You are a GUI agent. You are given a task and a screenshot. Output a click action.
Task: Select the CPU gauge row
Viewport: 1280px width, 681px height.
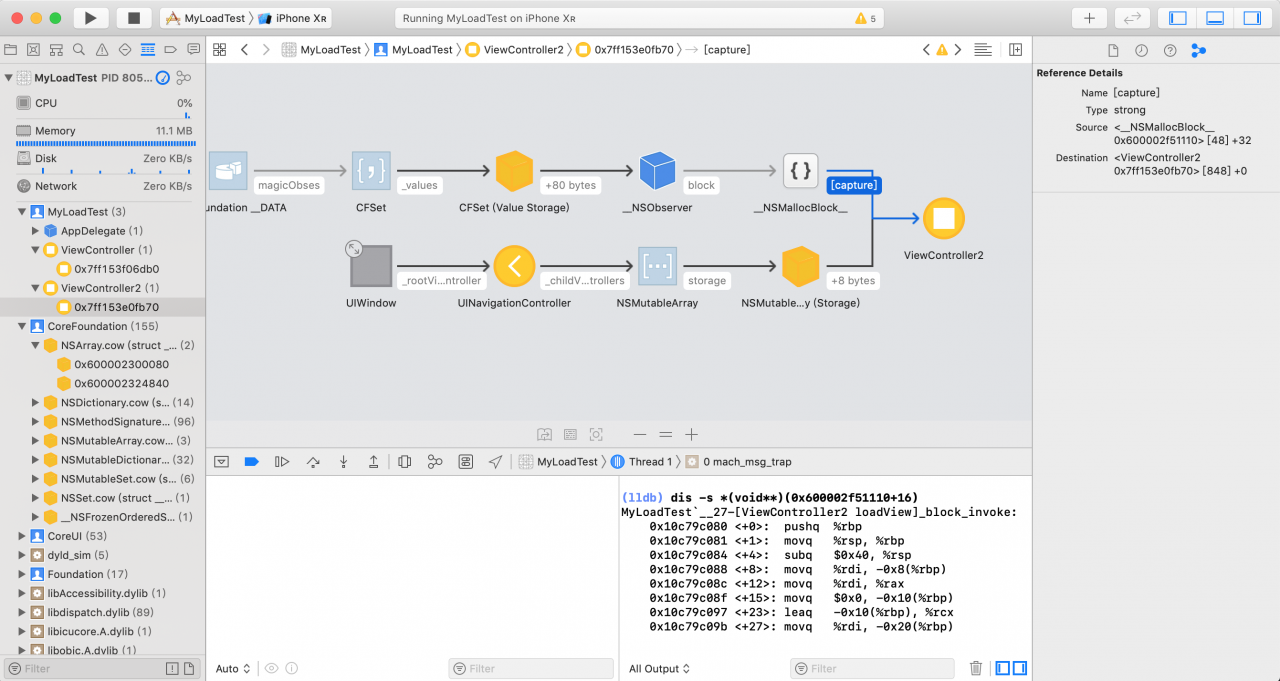pyautogui.click(x=103, y=103)
